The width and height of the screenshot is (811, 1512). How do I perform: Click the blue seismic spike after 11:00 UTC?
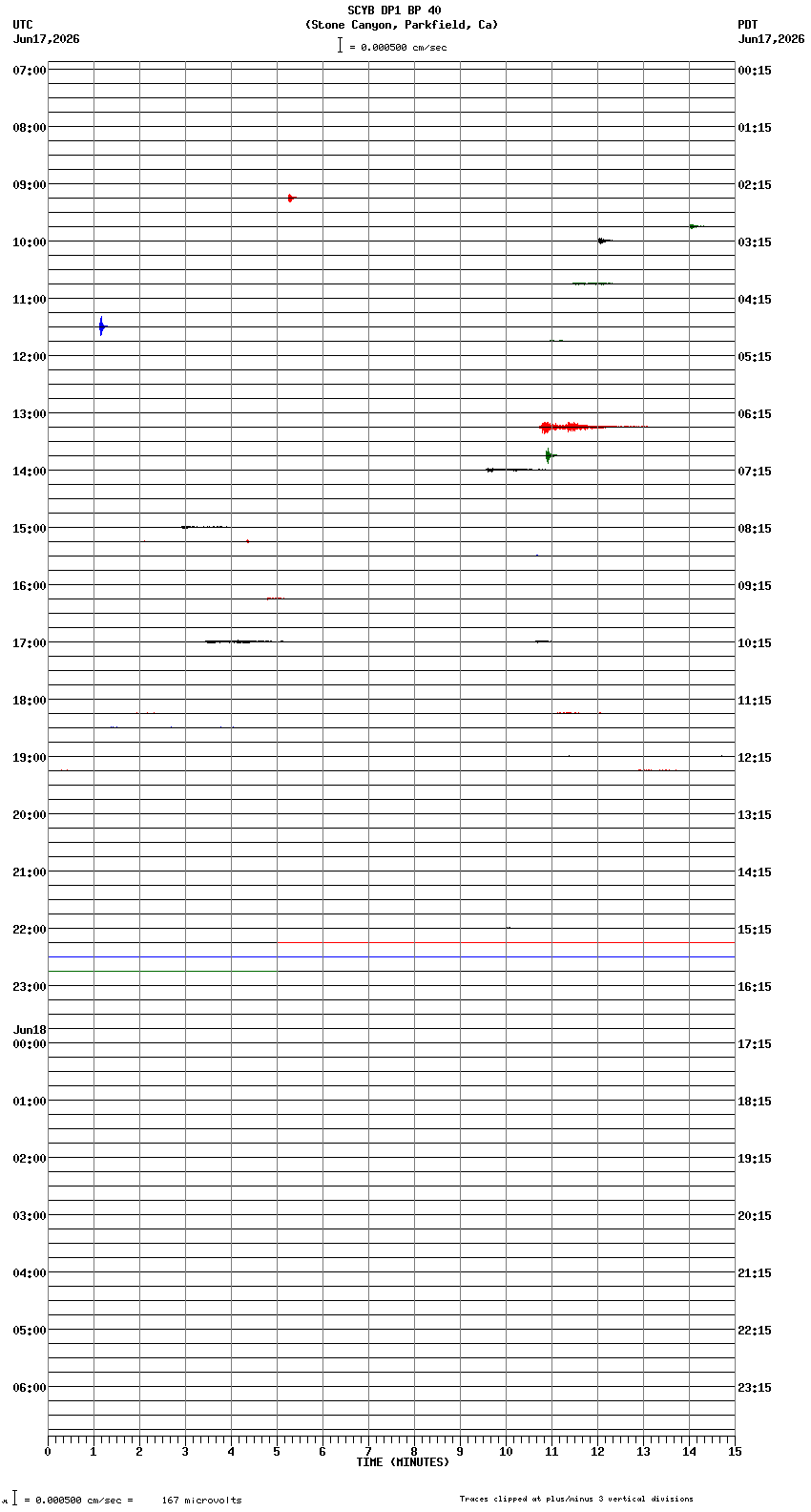click(101, 326)
